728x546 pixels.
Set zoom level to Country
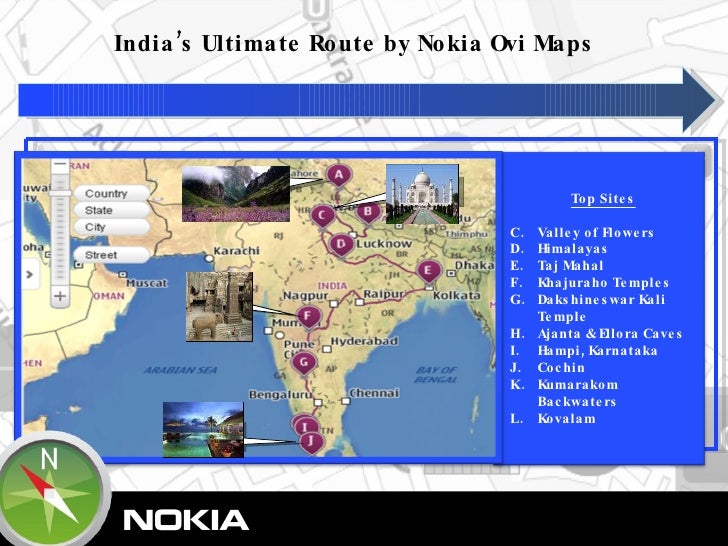coord(110,194)
